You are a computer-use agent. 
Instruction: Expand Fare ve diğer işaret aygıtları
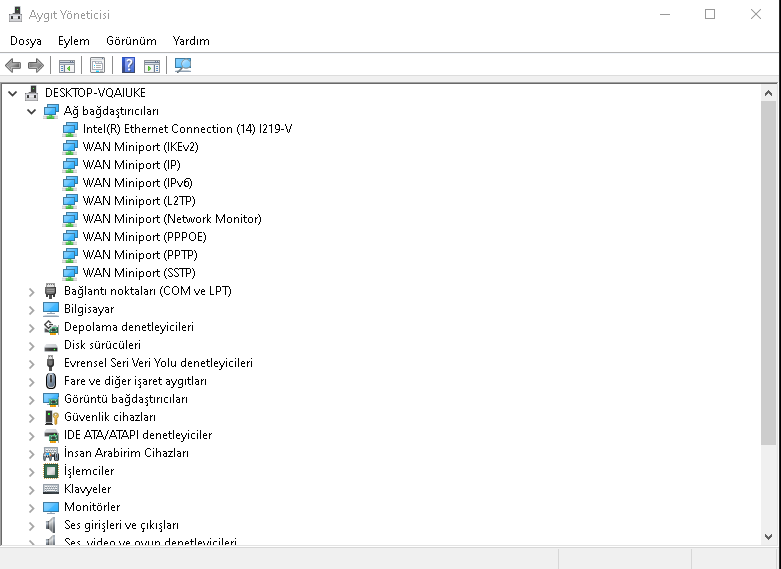click(x=31, y=382)
